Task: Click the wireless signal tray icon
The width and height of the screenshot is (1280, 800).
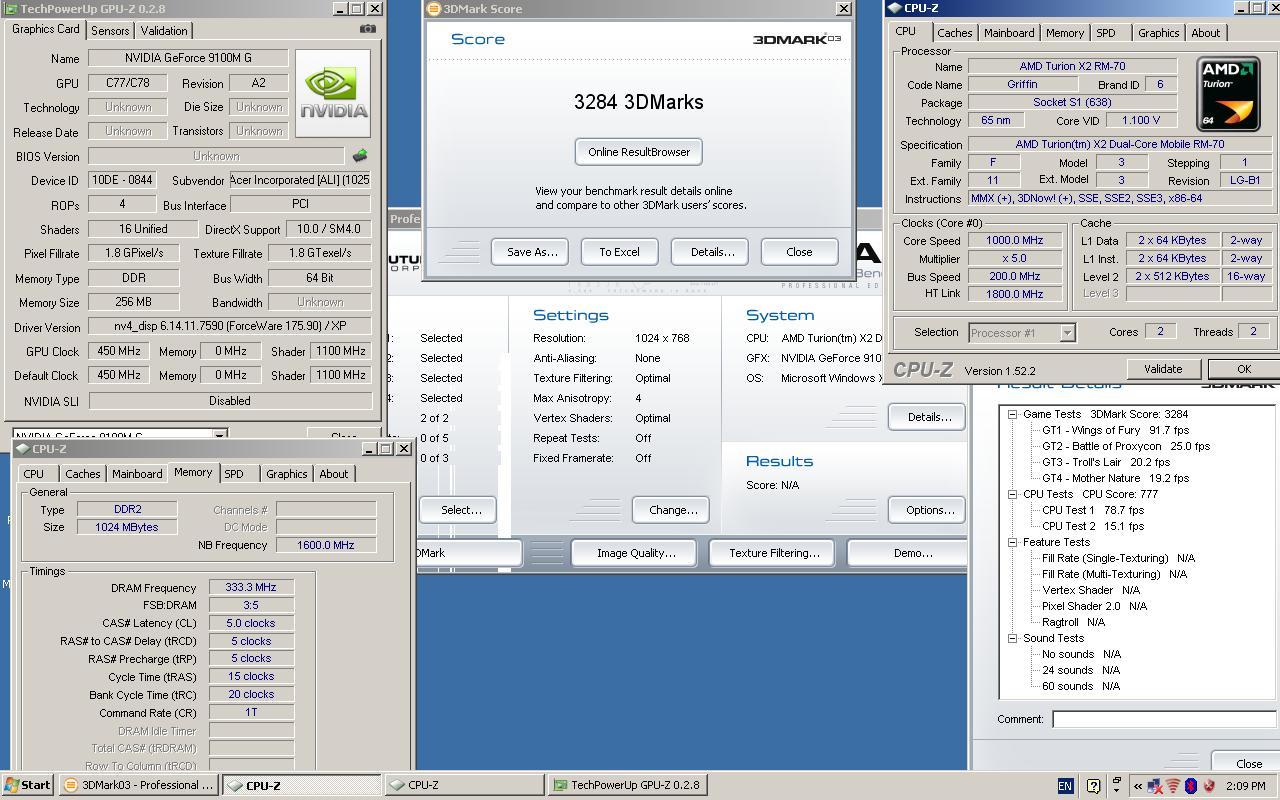Action: [1173, 786]
